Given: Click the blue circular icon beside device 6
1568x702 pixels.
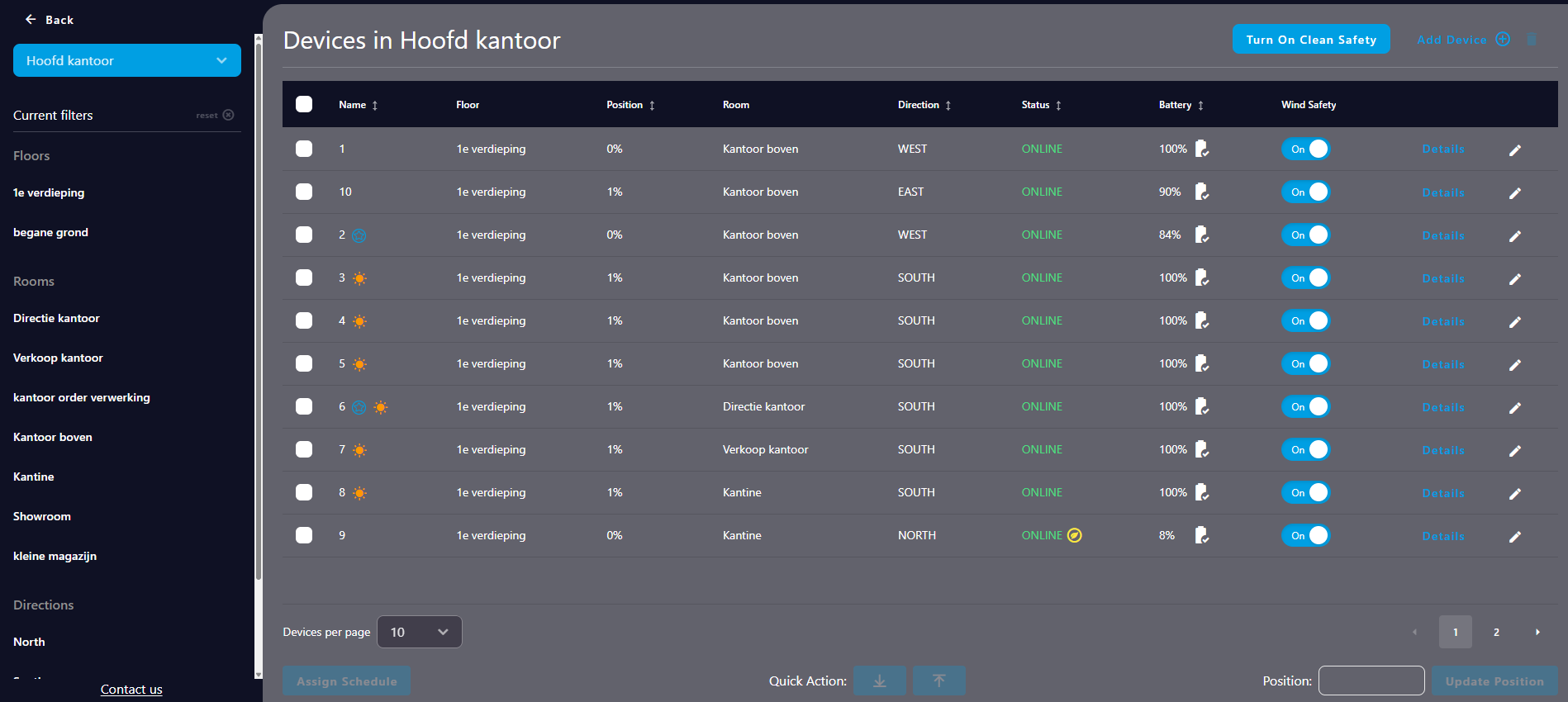Looking at the screenshot, I should point(359,407).
